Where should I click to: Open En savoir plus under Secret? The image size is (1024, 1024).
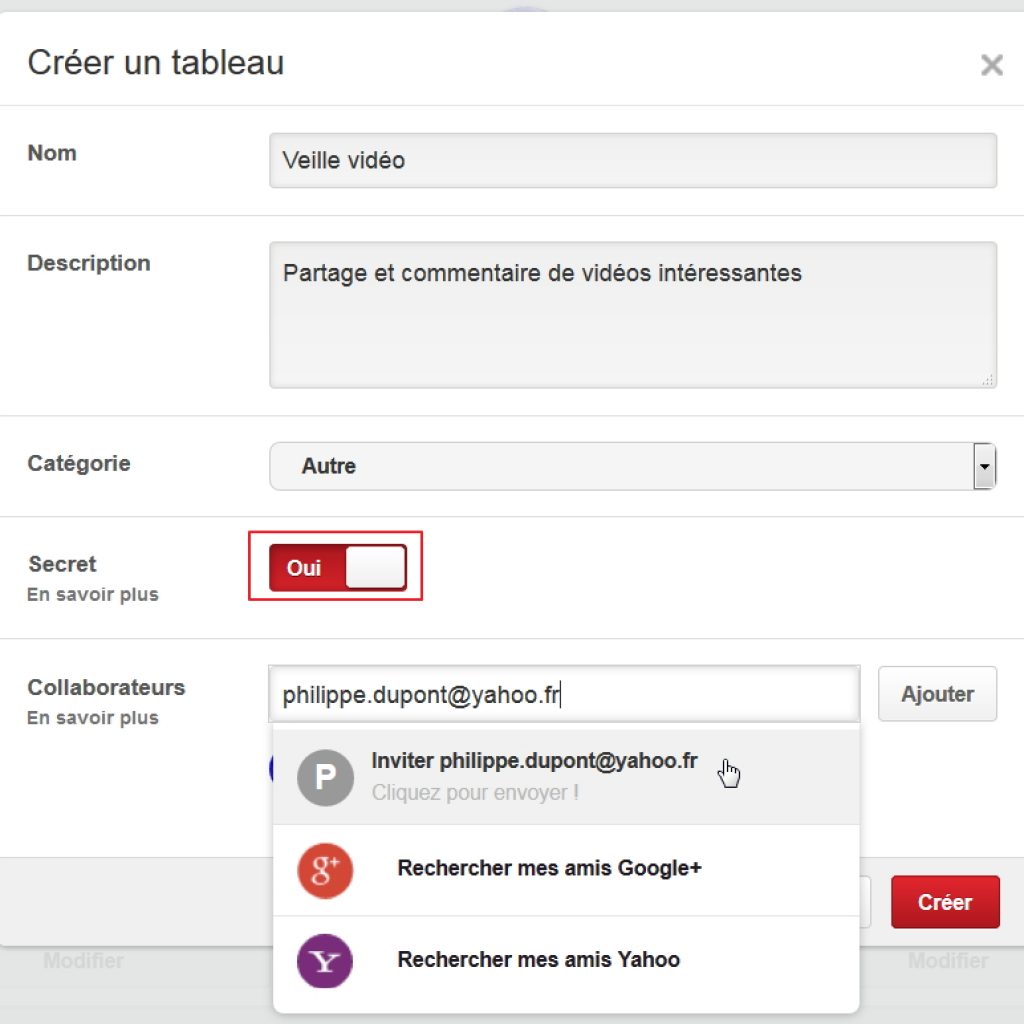click(93, 594)
